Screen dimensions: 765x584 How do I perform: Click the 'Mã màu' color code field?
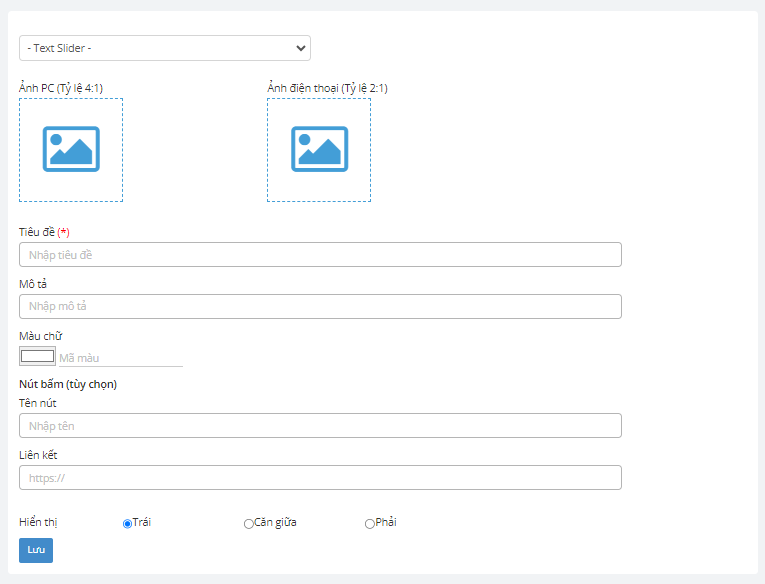pyautogui.click(x=120, y=358)
